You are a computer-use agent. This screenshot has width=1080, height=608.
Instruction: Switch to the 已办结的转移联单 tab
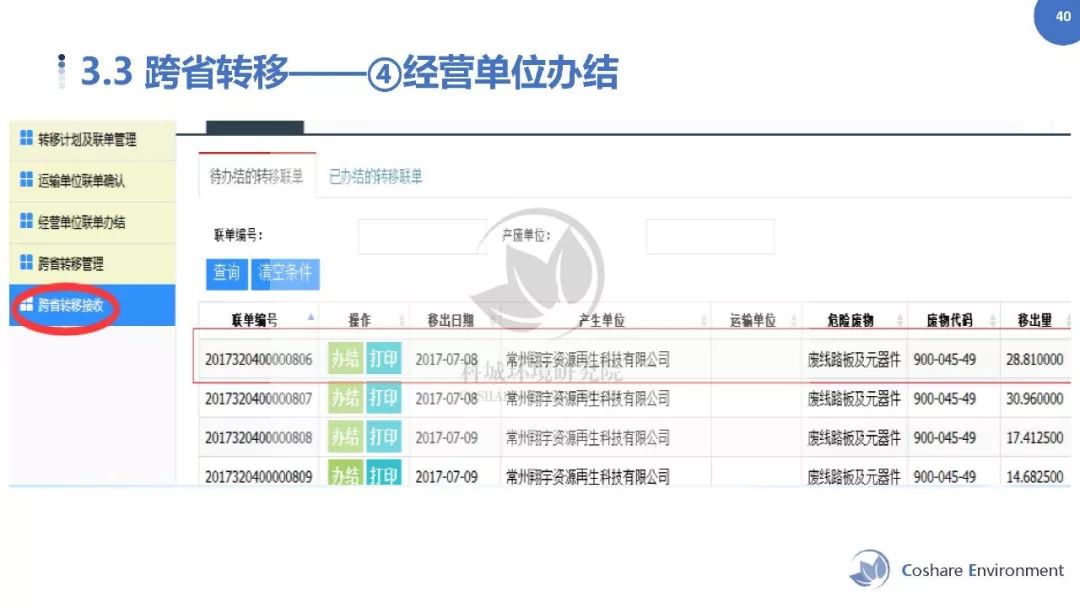(x=376, y=177)
